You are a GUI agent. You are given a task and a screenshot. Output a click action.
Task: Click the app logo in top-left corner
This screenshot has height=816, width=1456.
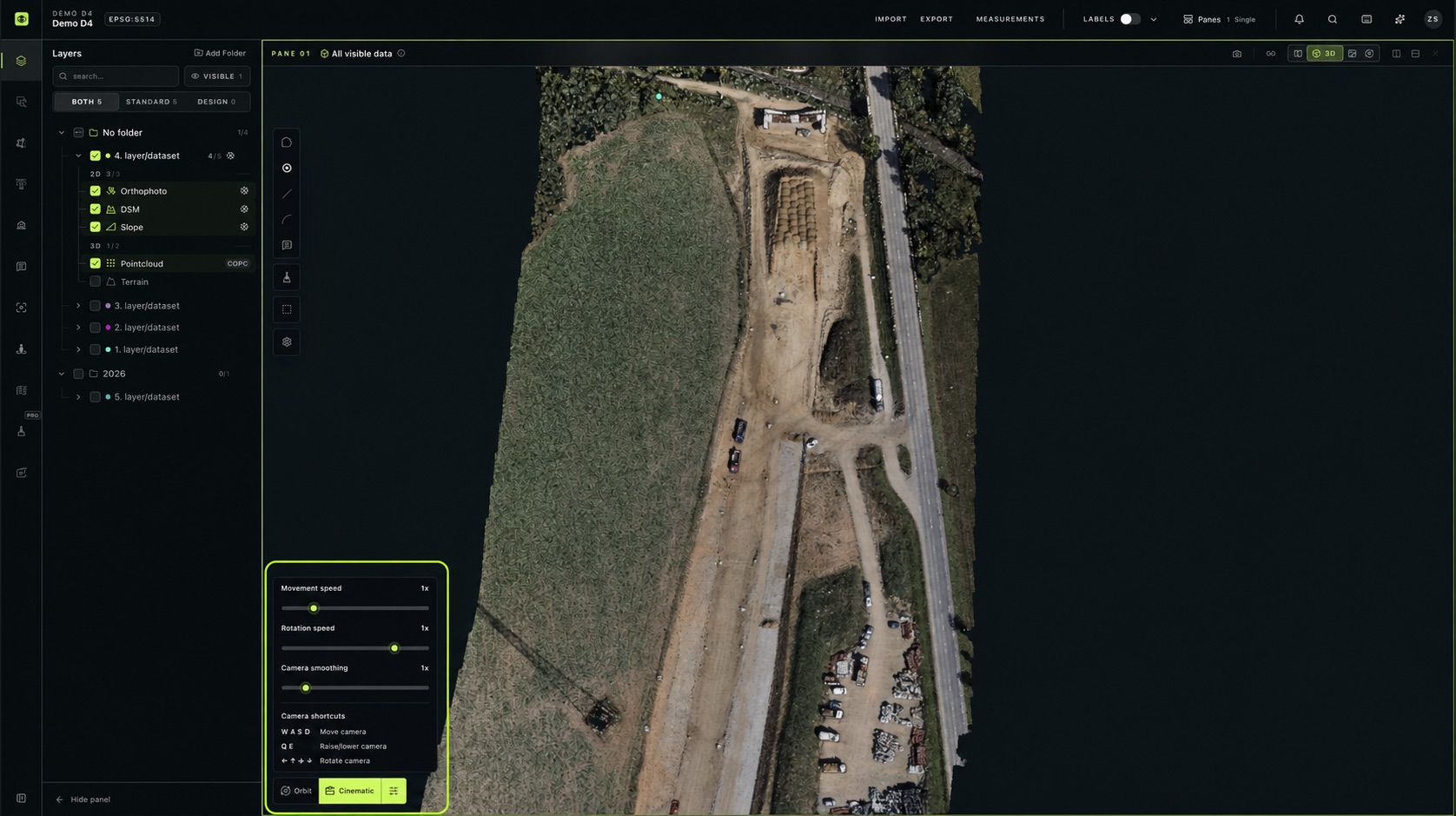(x=22, y=19)
